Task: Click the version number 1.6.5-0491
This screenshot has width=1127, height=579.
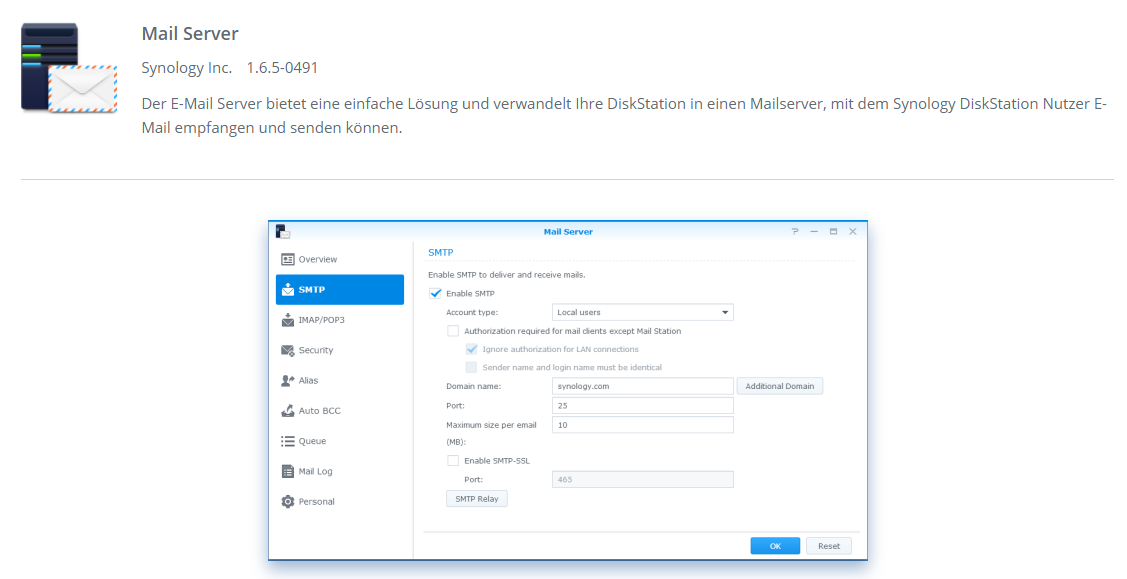Action: [x=282, y=68]
